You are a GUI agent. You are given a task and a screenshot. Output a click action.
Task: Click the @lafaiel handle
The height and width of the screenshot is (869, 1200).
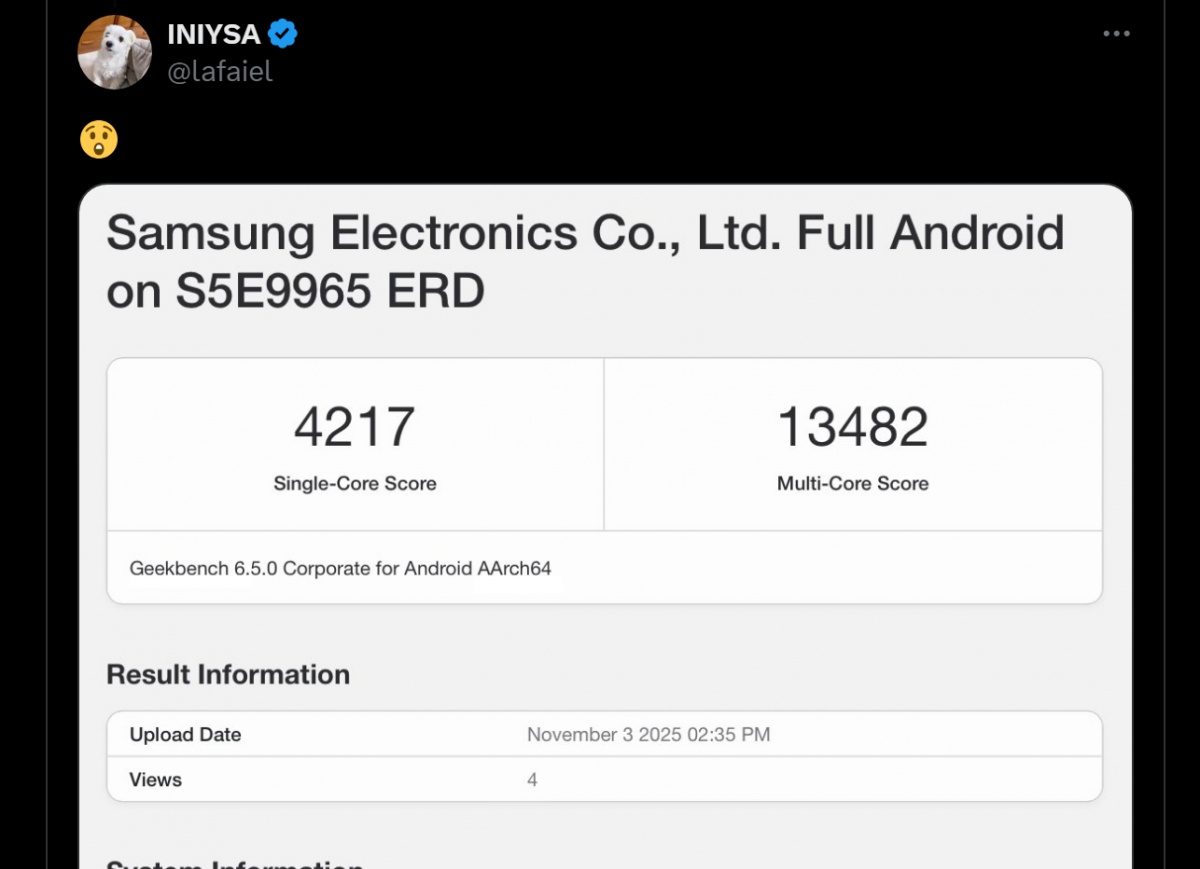(x=220, y=72)
